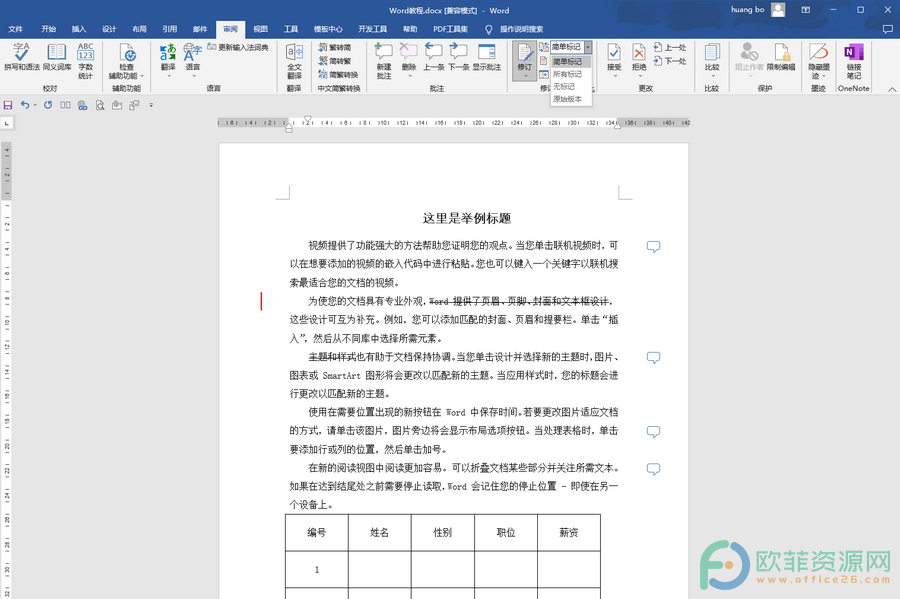Screen dimensions: 900x599
Task: Open 链接笔记 OneNote linked notes
Action: 854,61
